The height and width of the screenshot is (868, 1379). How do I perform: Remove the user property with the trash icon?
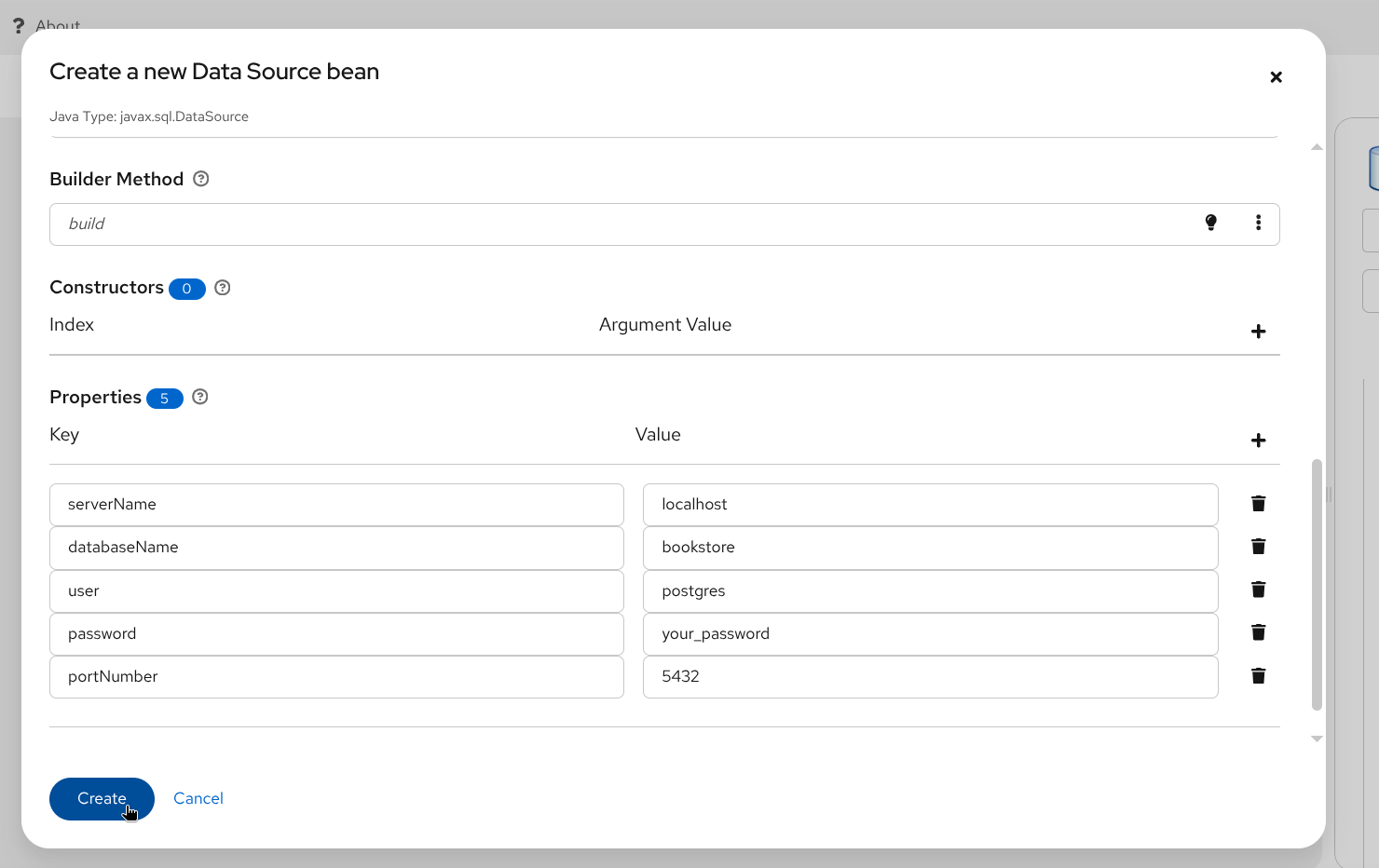point(1258,589)
